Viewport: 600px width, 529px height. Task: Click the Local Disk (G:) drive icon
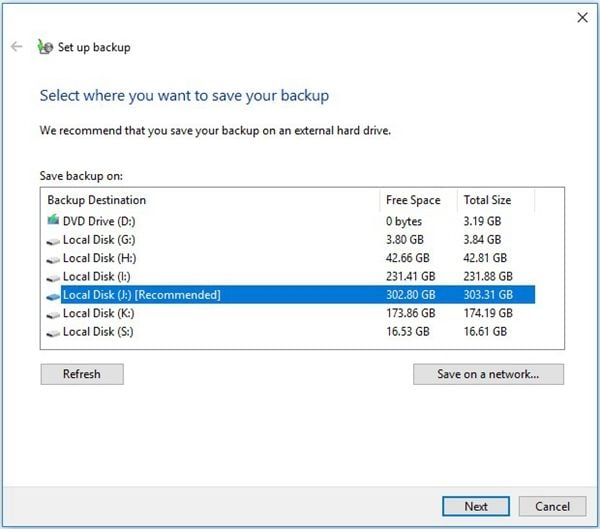[x=54, y=240]
